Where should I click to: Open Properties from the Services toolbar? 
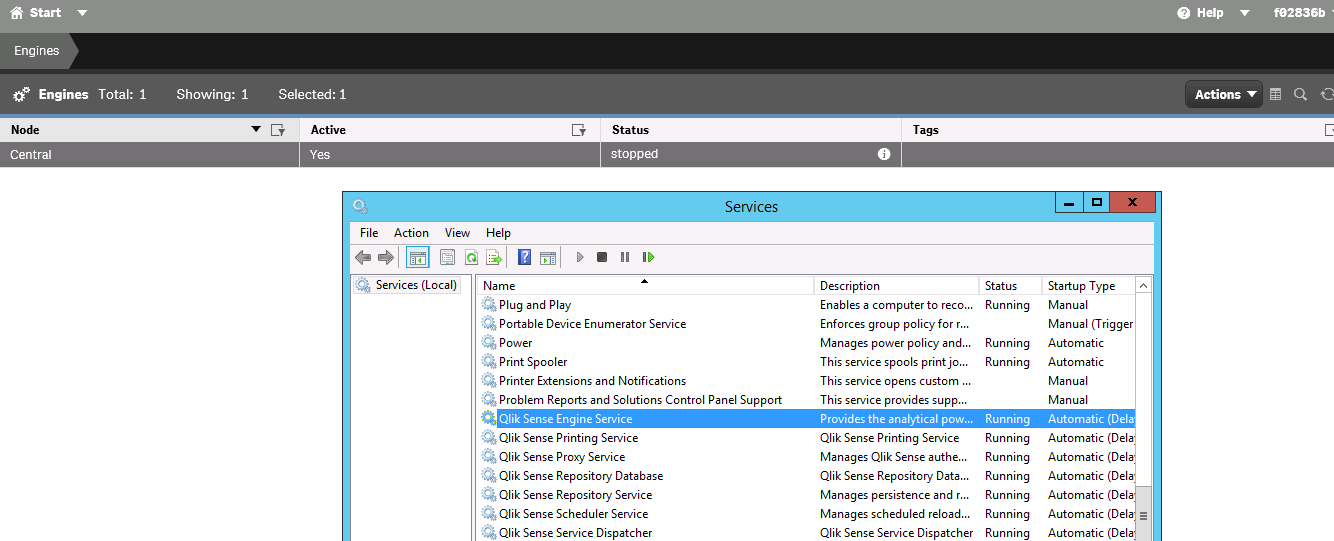tap(447, 257)
